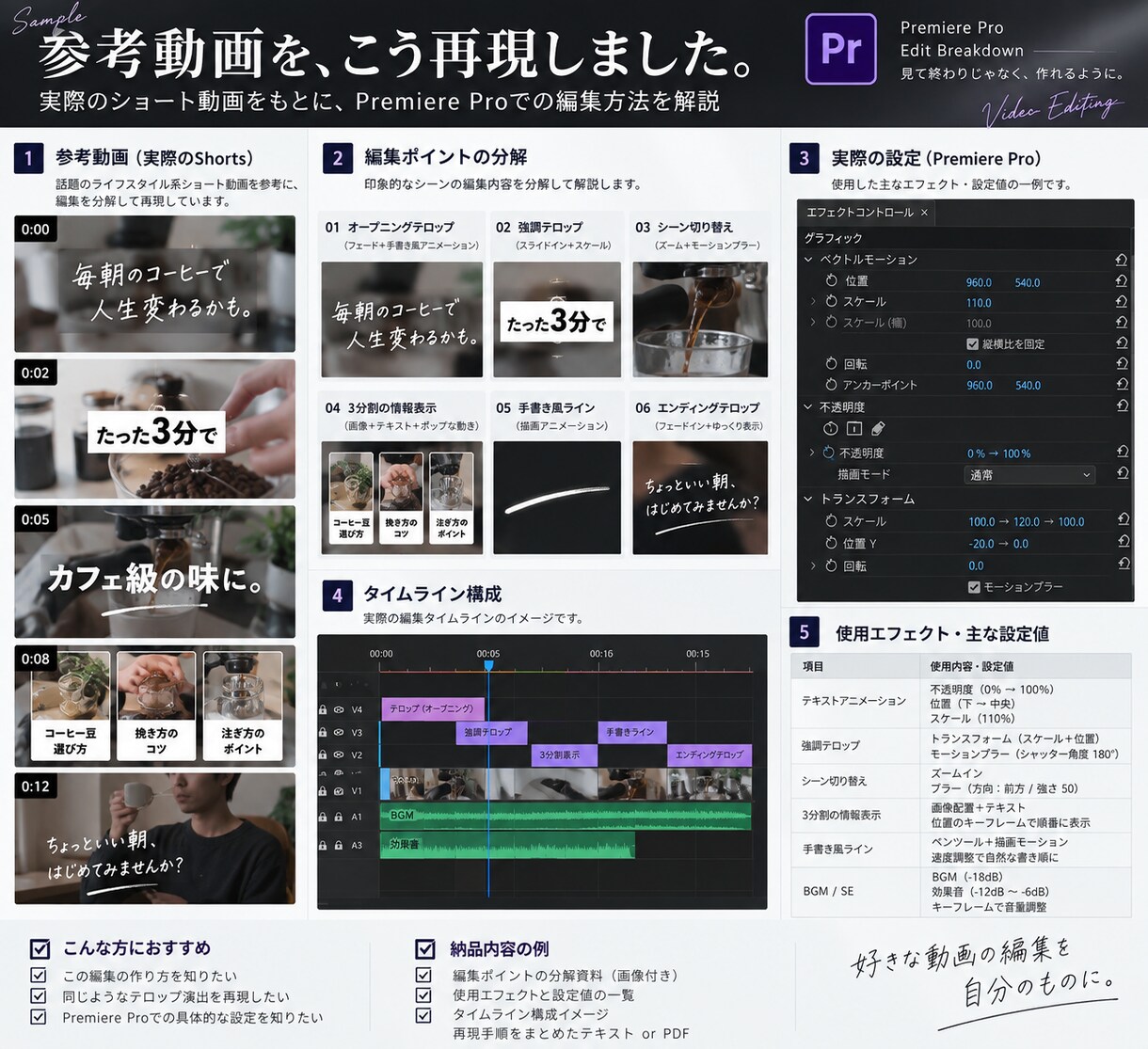Lock audio track A3
Image resolution: width=1148 pixels, height=1049 pixels.
tap(323, 845)
